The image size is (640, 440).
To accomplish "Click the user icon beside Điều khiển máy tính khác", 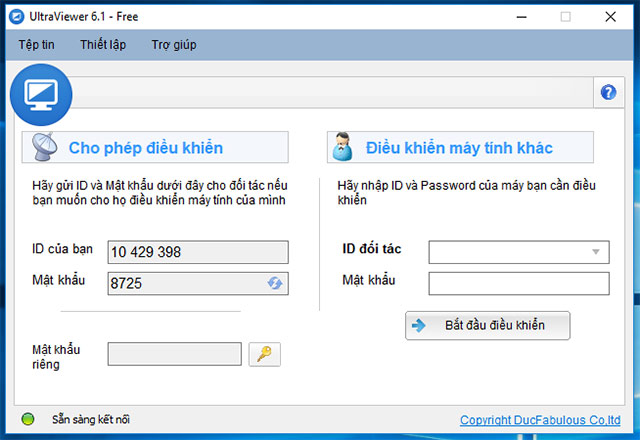I will (x=344, y=148).
